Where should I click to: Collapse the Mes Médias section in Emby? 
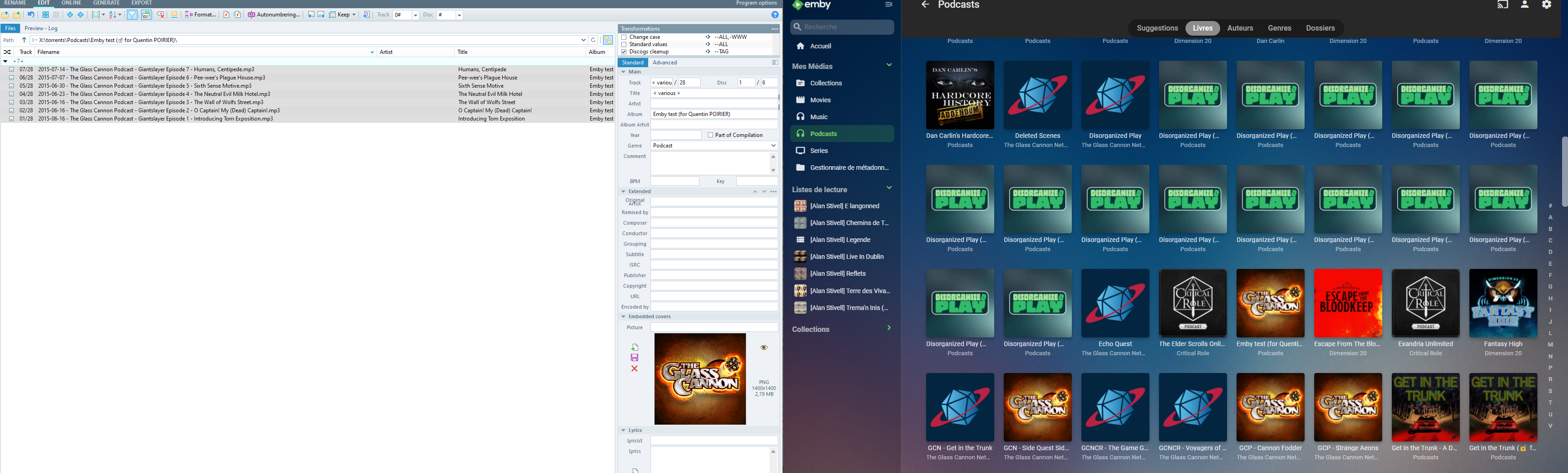pyautogui.click(x=889, y=65)
